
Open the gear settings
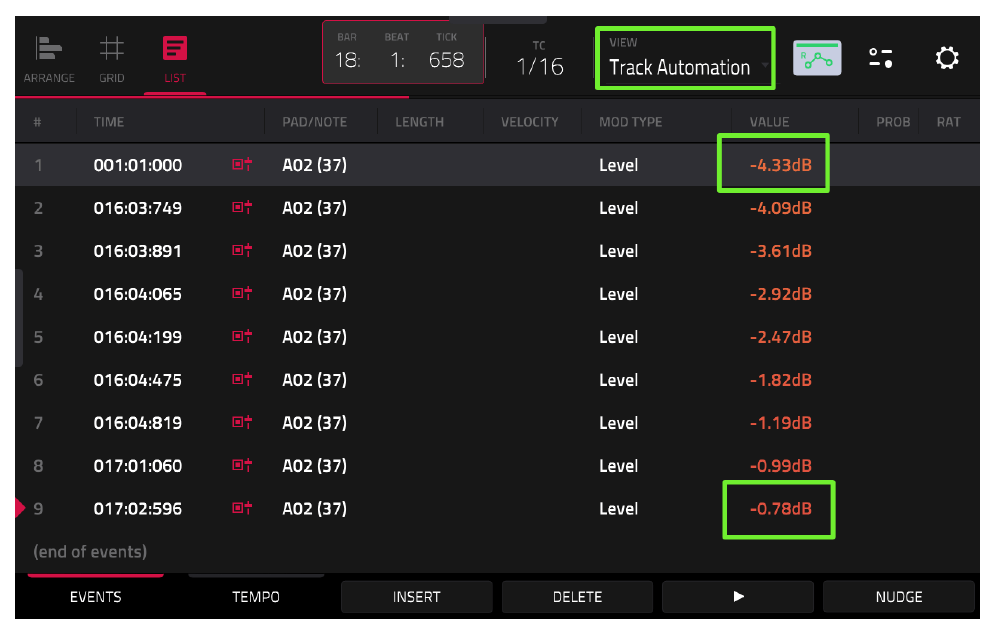pos(946,58)
